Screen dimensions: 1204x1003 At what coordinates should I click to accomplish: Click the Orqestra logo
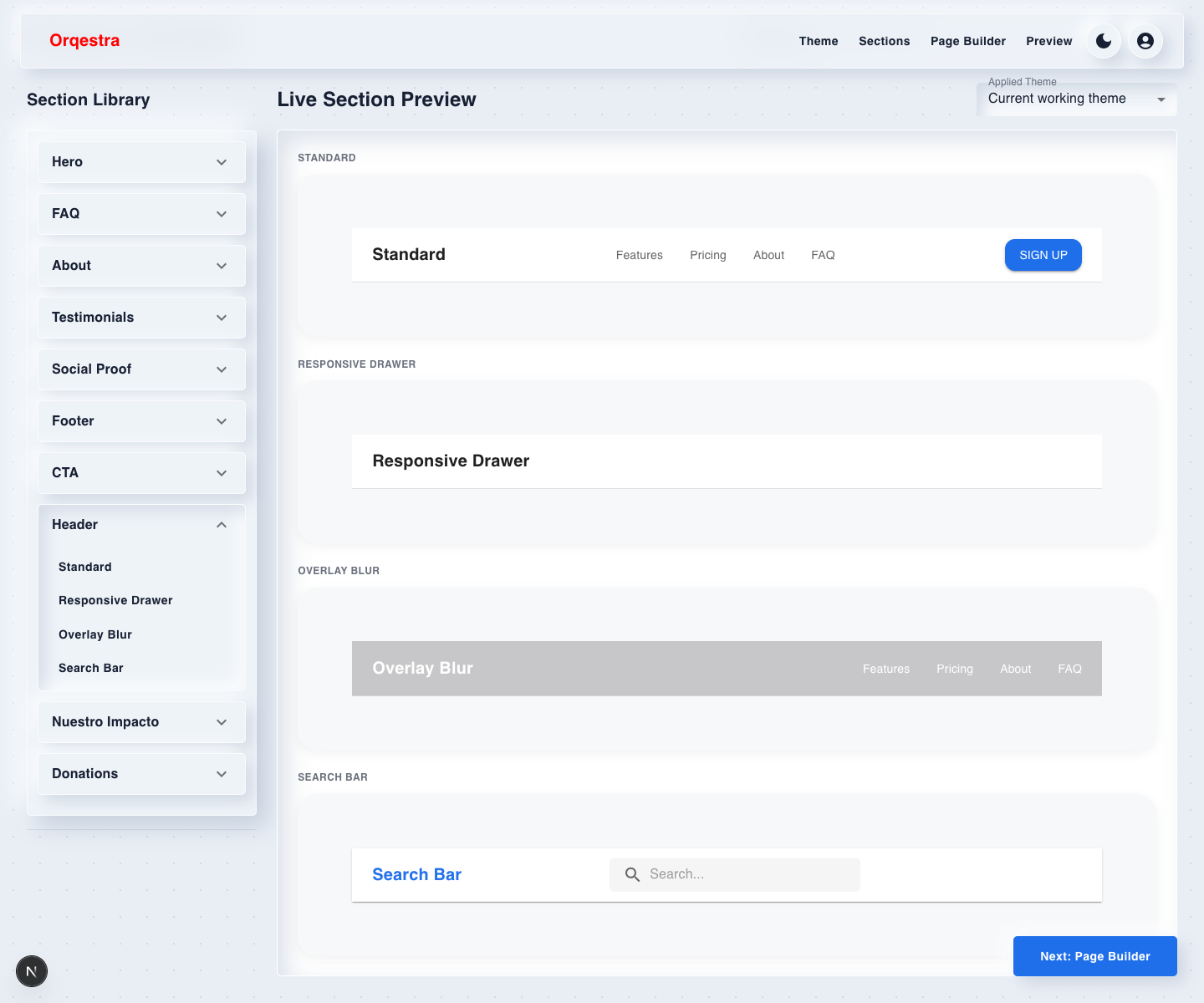pos(84,41)
